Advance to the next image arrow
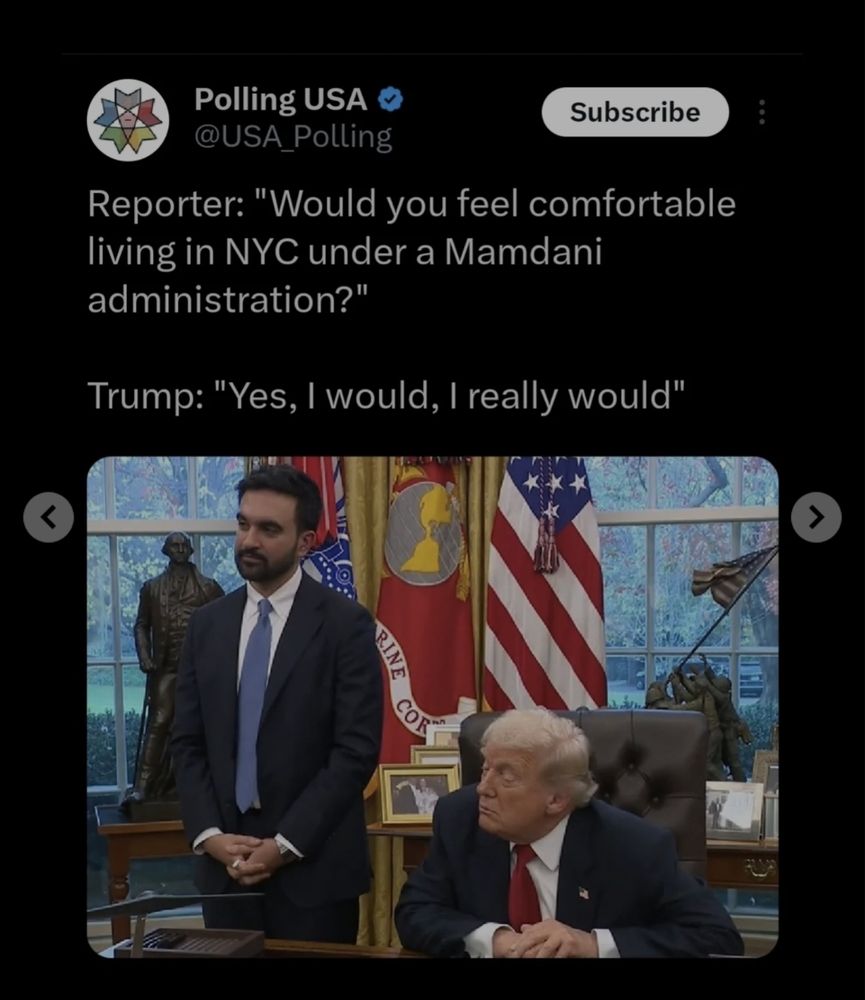 [816, 517]
